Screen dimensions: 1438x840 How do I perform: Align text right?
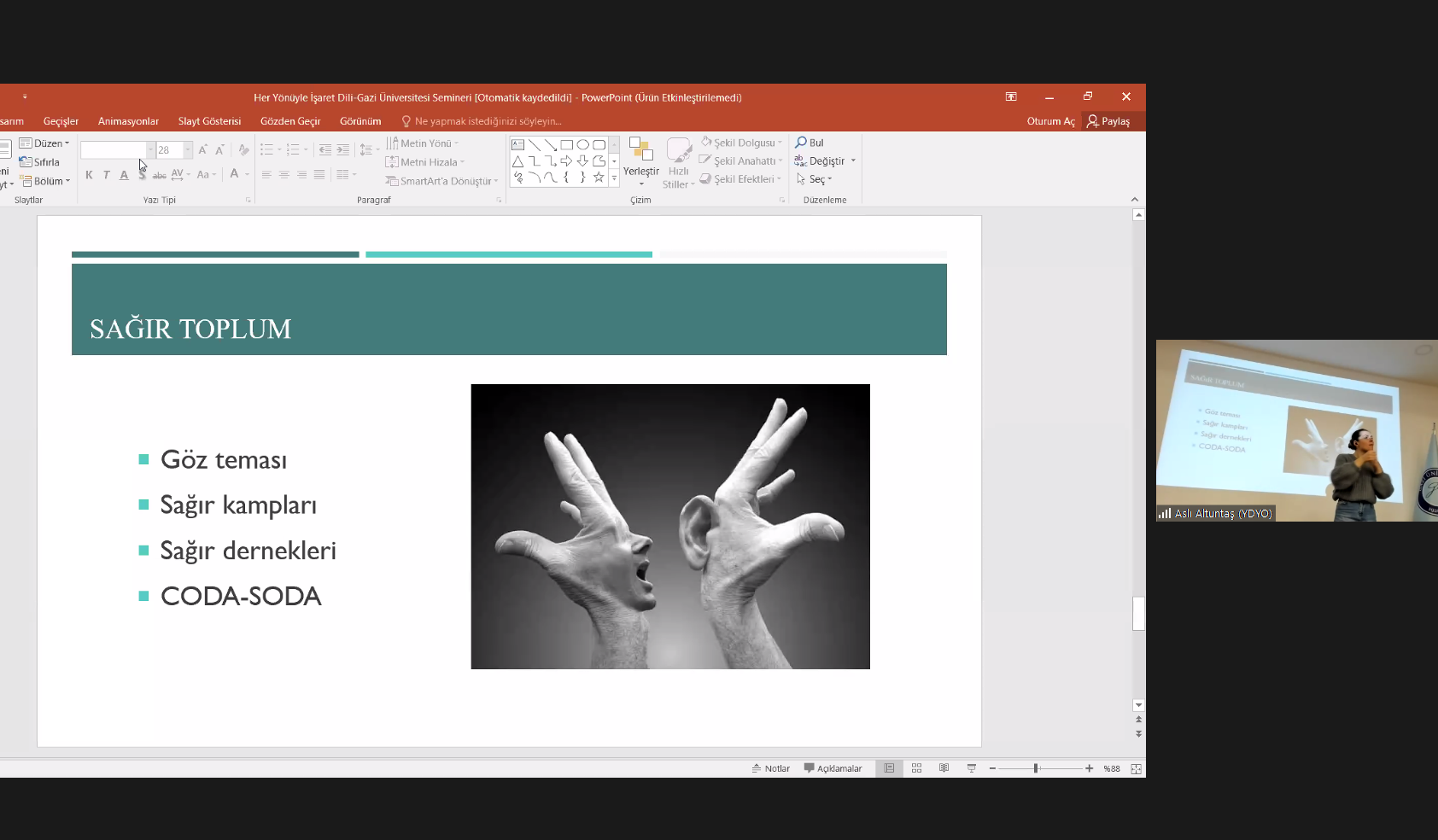point(301,174)
